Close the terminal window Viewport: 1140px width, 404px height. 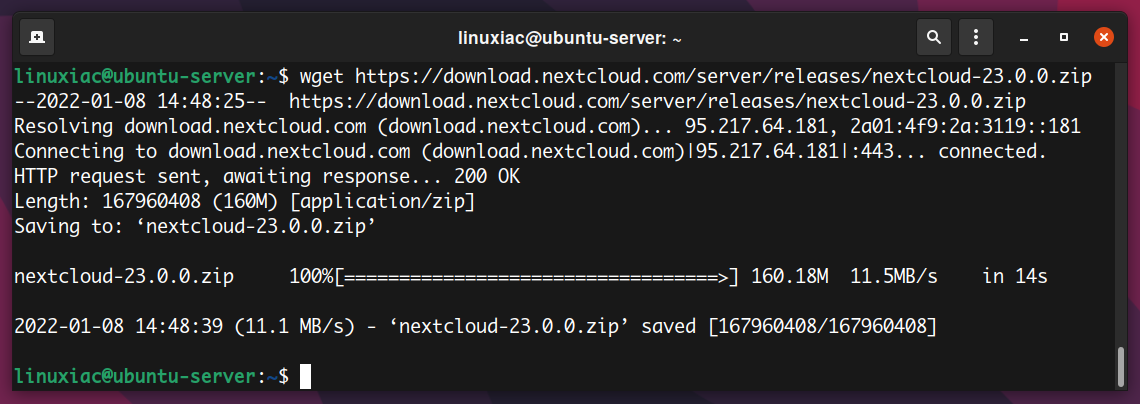click(x=1104, y=37)
